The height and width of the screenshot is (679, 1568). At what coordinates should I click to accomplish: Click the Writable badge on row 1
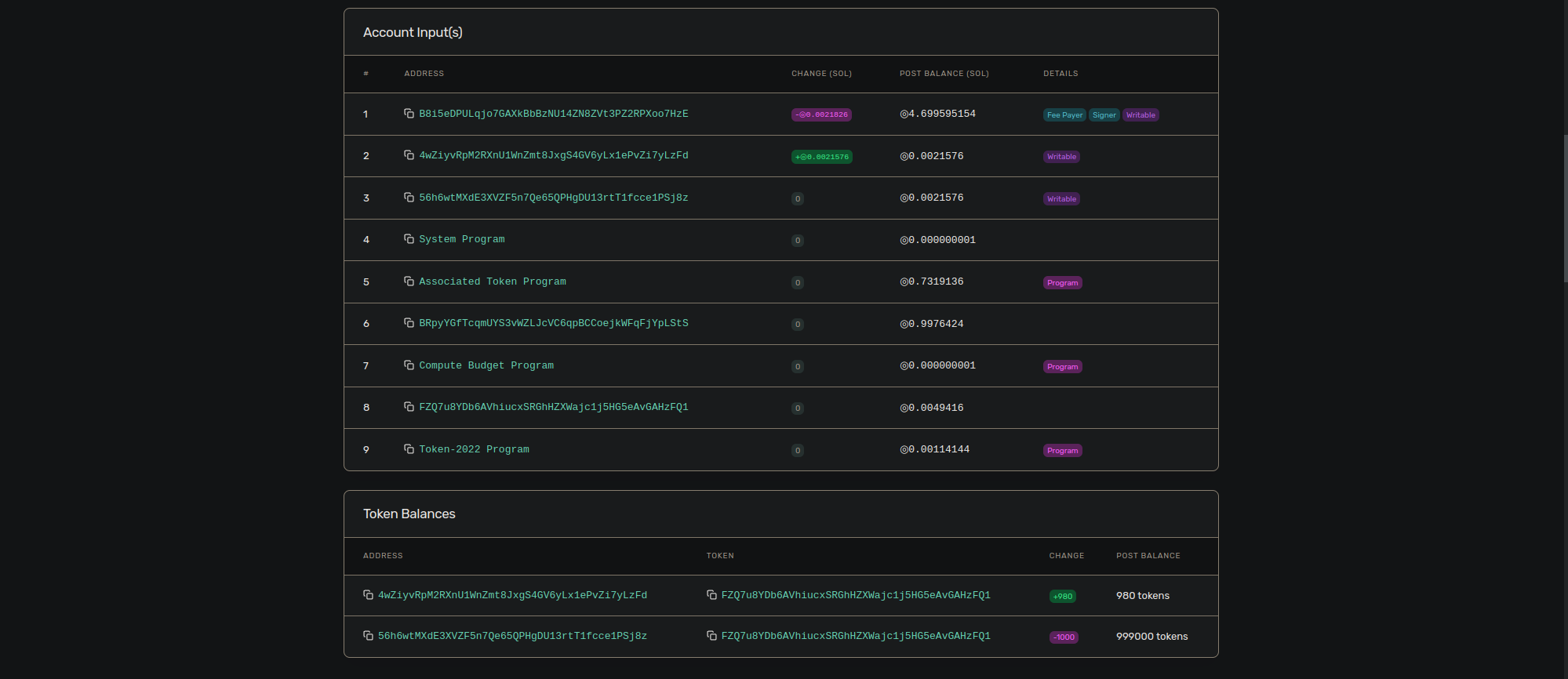pyautogui.click(x=1141, y=115)
